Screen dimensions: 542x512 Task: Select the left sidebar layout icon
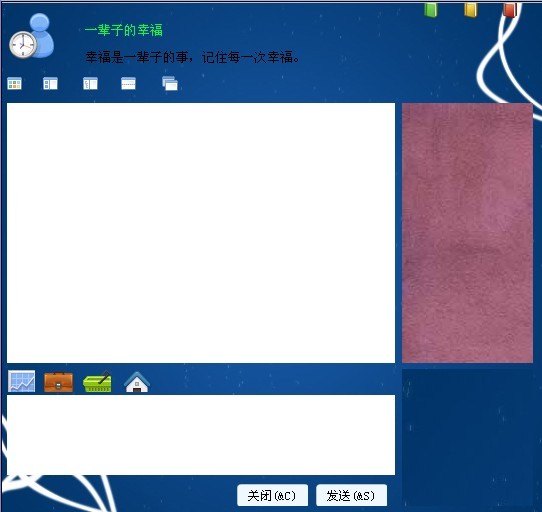[x=50, y=84]
